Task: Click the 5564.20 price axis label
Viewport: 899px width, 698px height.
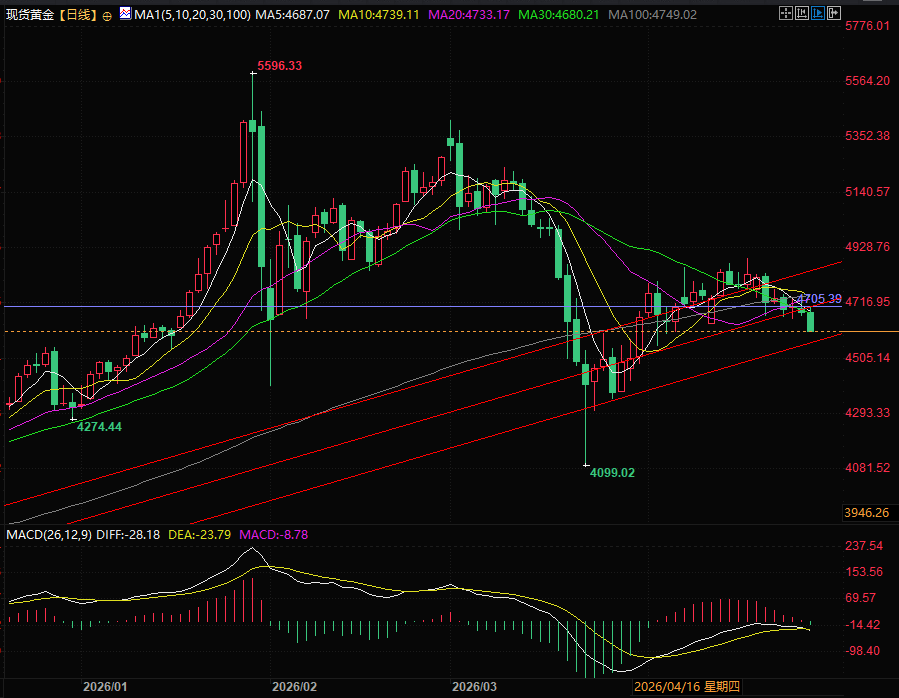Action: point(867,81)
